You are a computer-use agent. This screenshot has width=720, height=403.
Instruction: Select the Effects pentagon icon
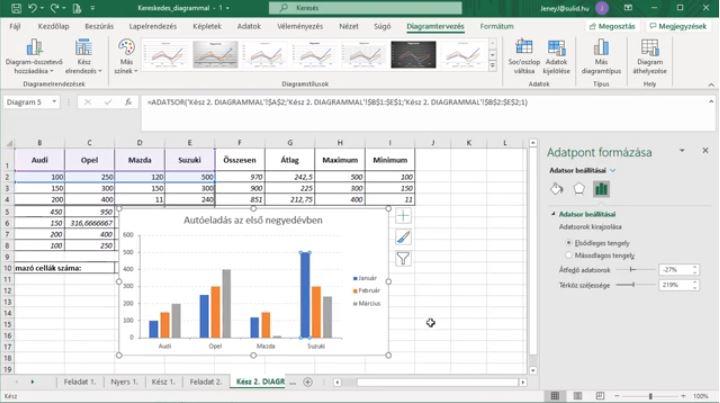(580, 188)
